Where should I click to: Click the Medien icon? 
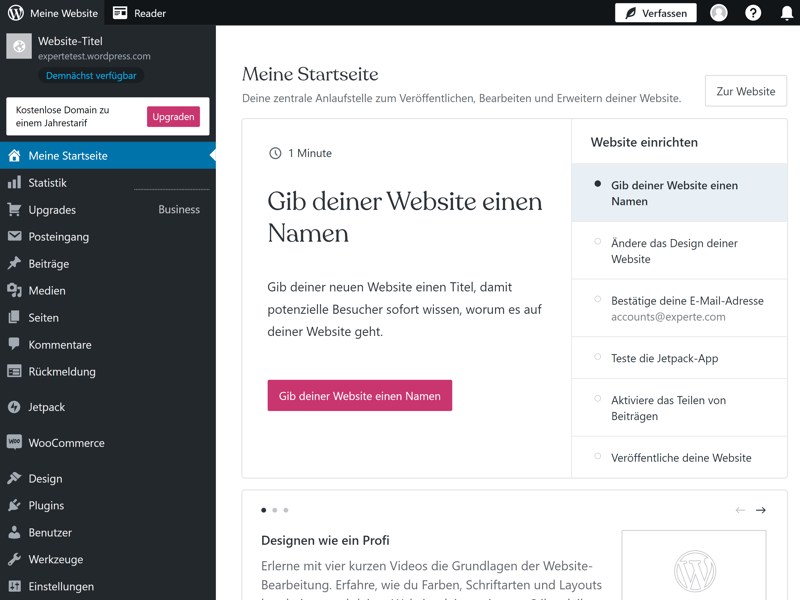click(x=14, y=290)
